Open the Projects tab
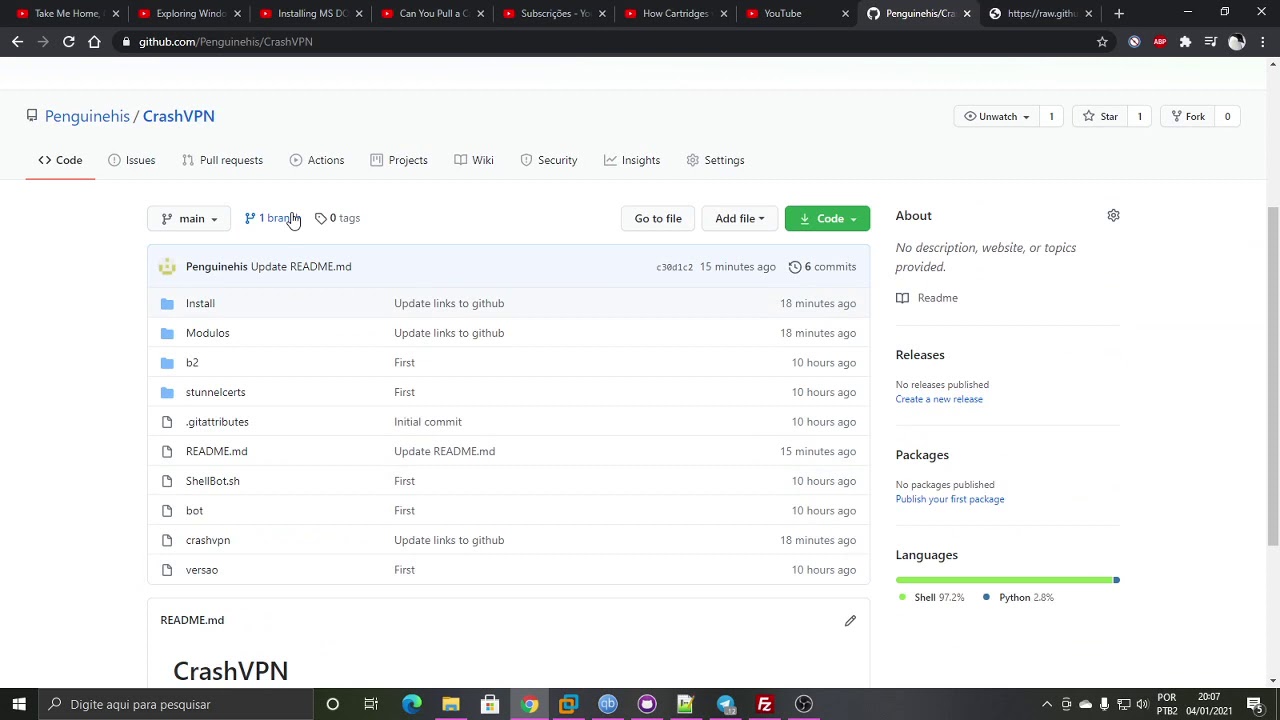1280x720 pixels. pyautogui.click(x=398, y=160)
